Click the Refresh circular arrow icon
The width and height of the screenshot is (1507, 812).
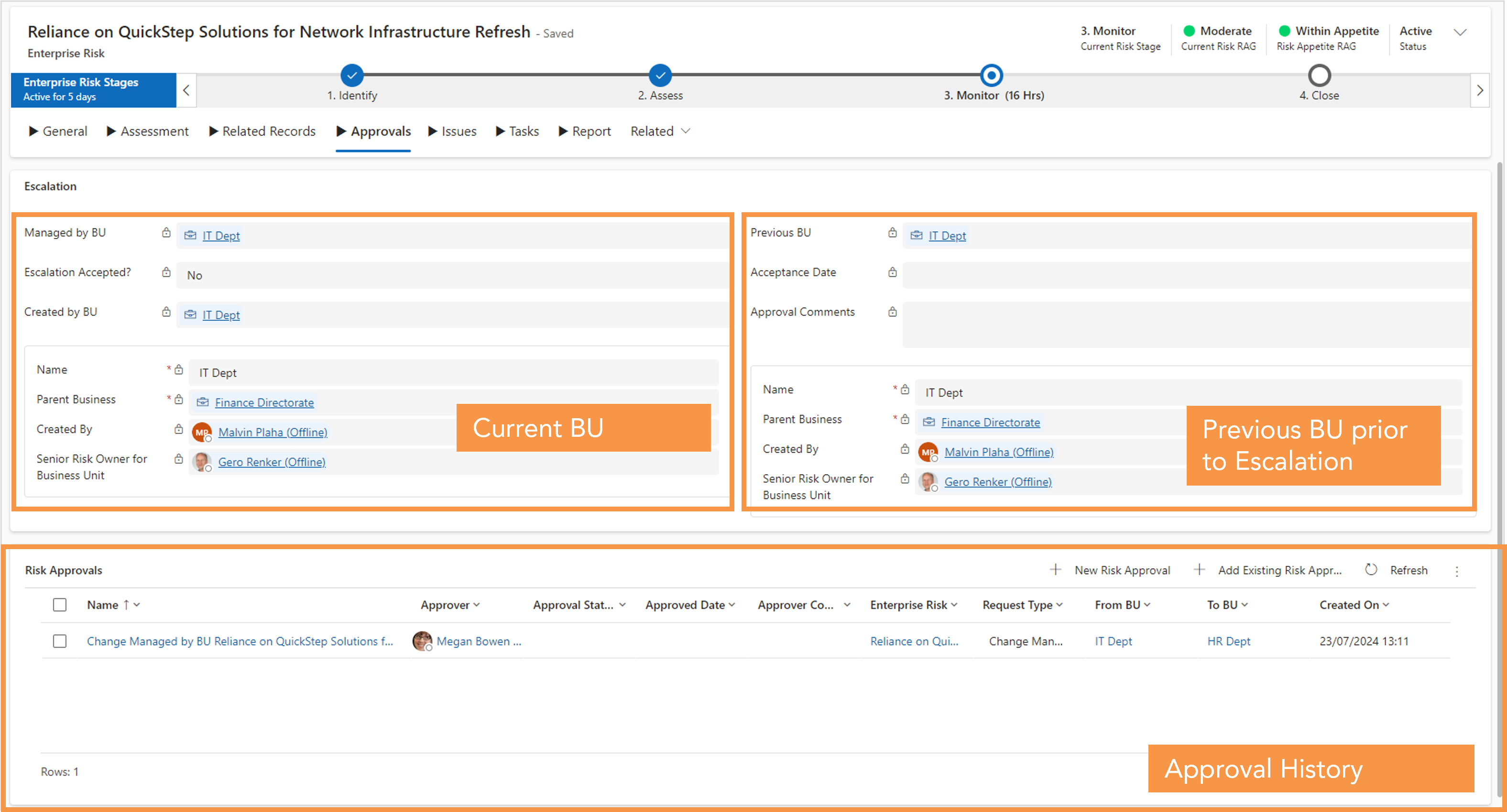1371,569
